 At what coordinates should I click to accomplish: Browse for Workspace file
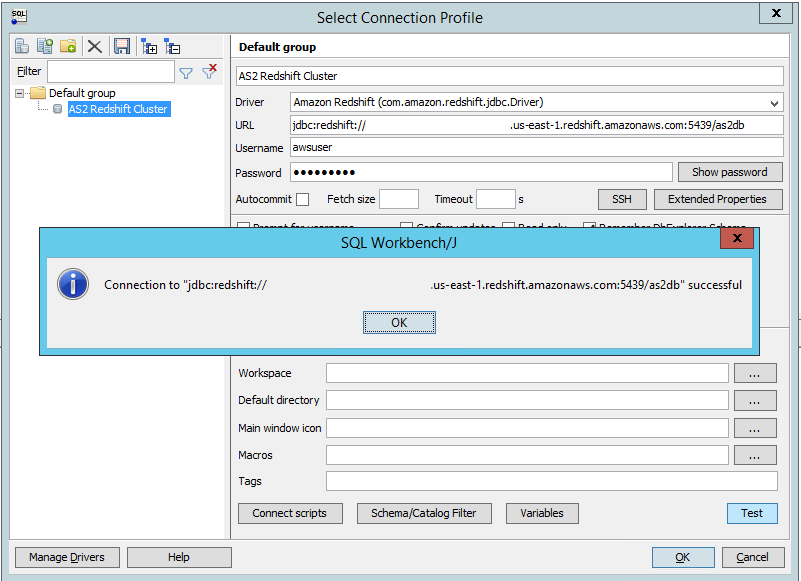(755, 373)
